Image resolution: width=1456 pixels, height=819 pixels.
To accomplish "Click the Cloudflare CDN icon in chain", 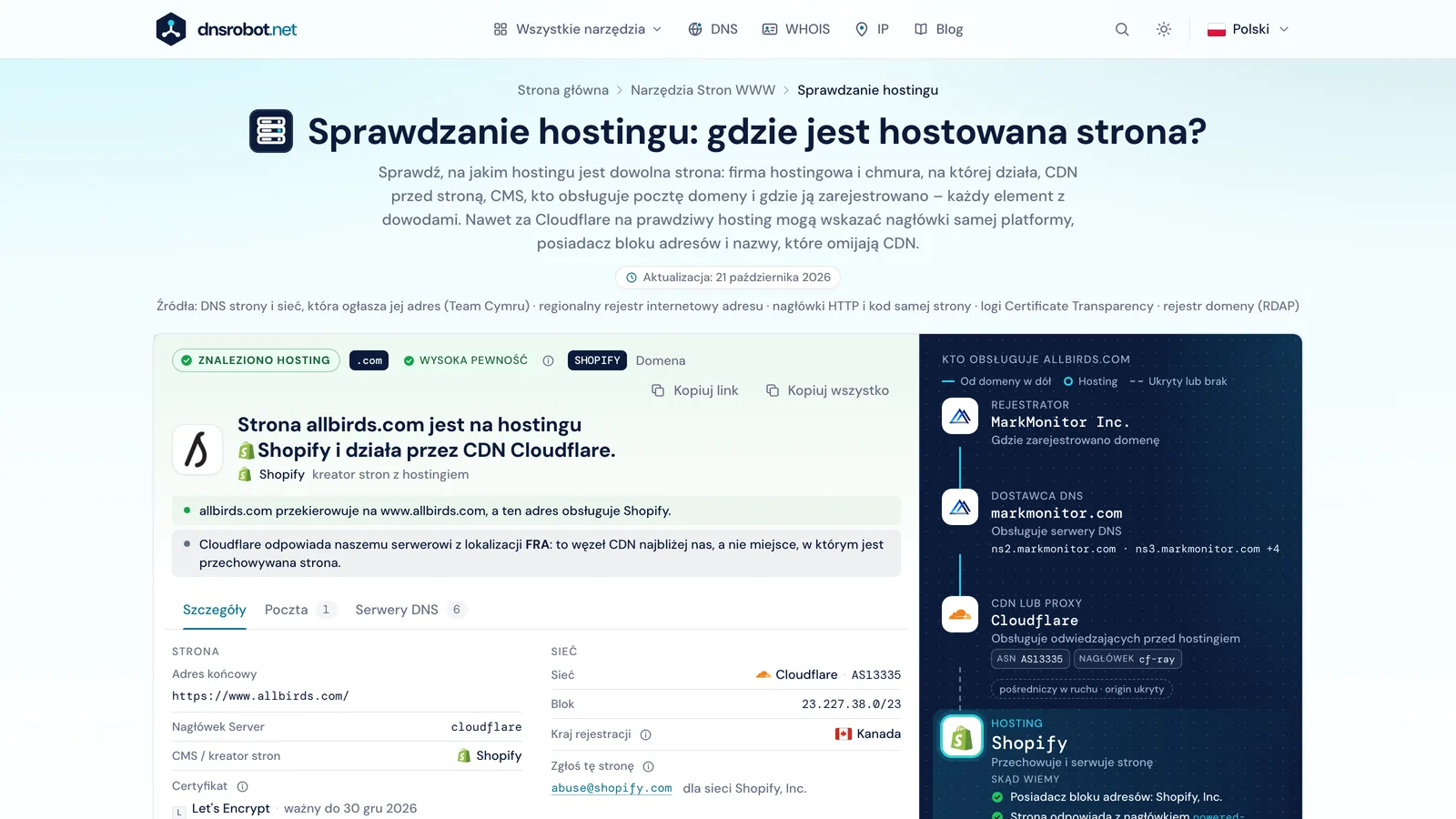I will click(x=960, y=614).
